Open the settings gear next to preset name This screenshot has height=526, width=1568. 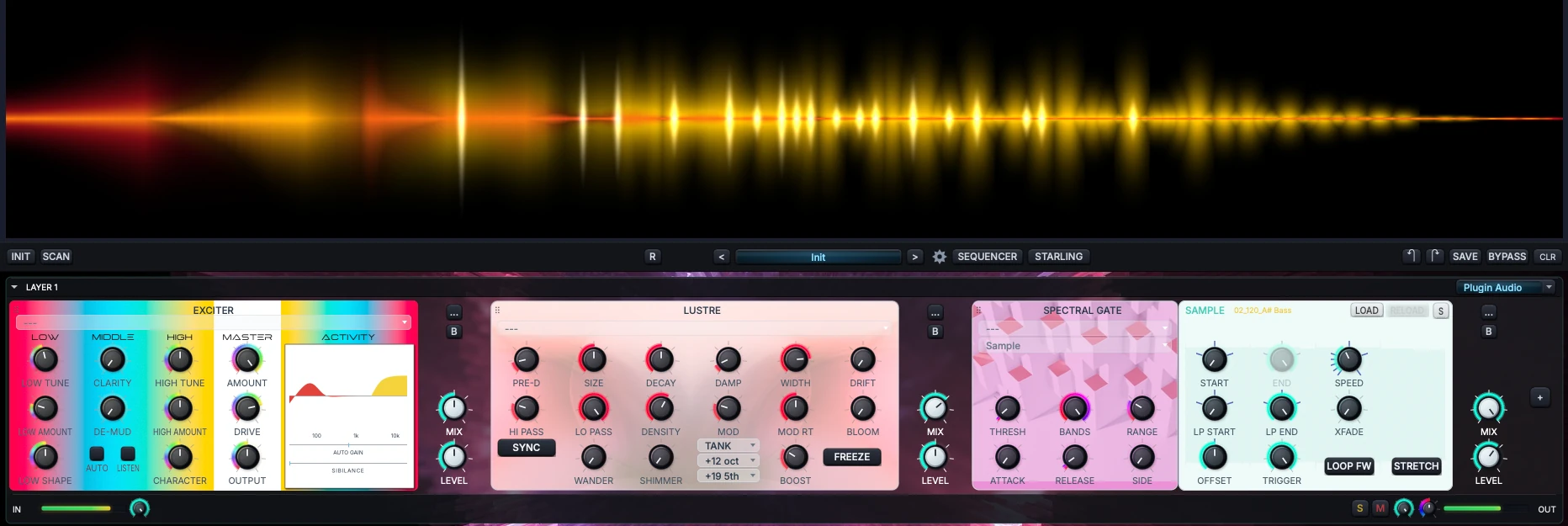tap(940, 257)
